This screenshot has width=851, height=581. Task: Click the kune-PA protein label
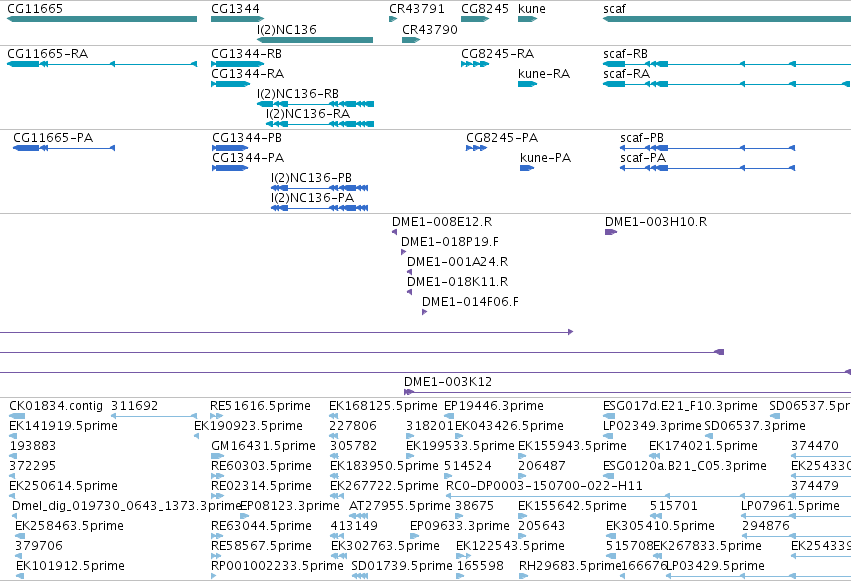(x=545, y=158)
